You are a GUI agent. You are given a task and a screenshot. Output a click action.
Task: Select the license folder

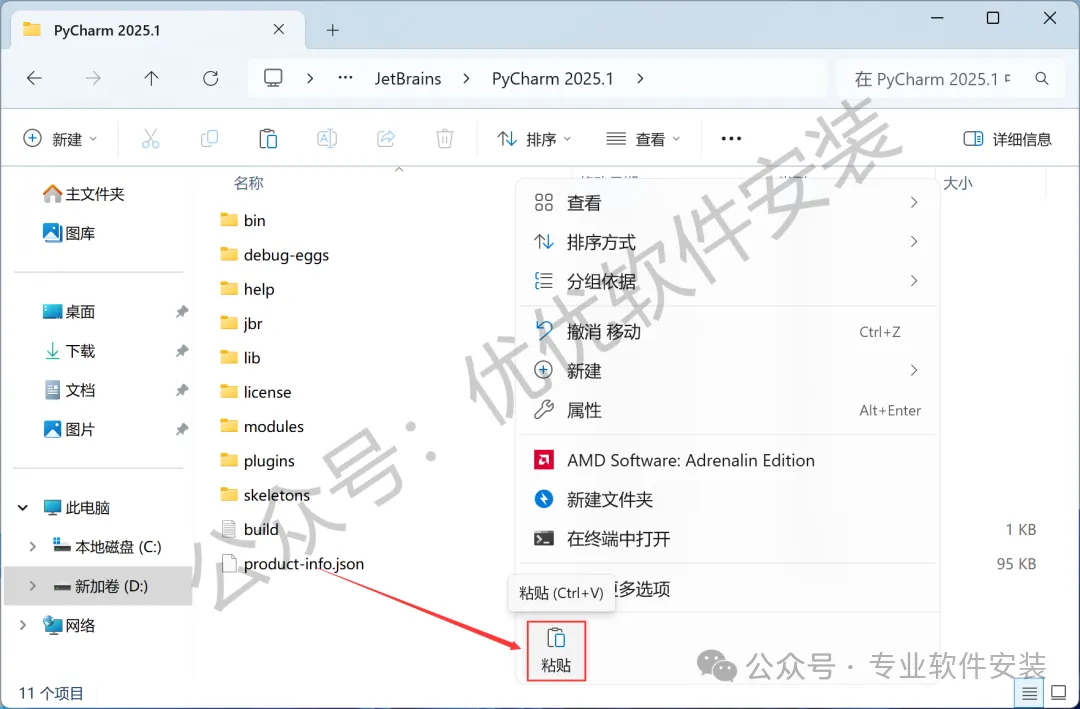coord(256,392)
